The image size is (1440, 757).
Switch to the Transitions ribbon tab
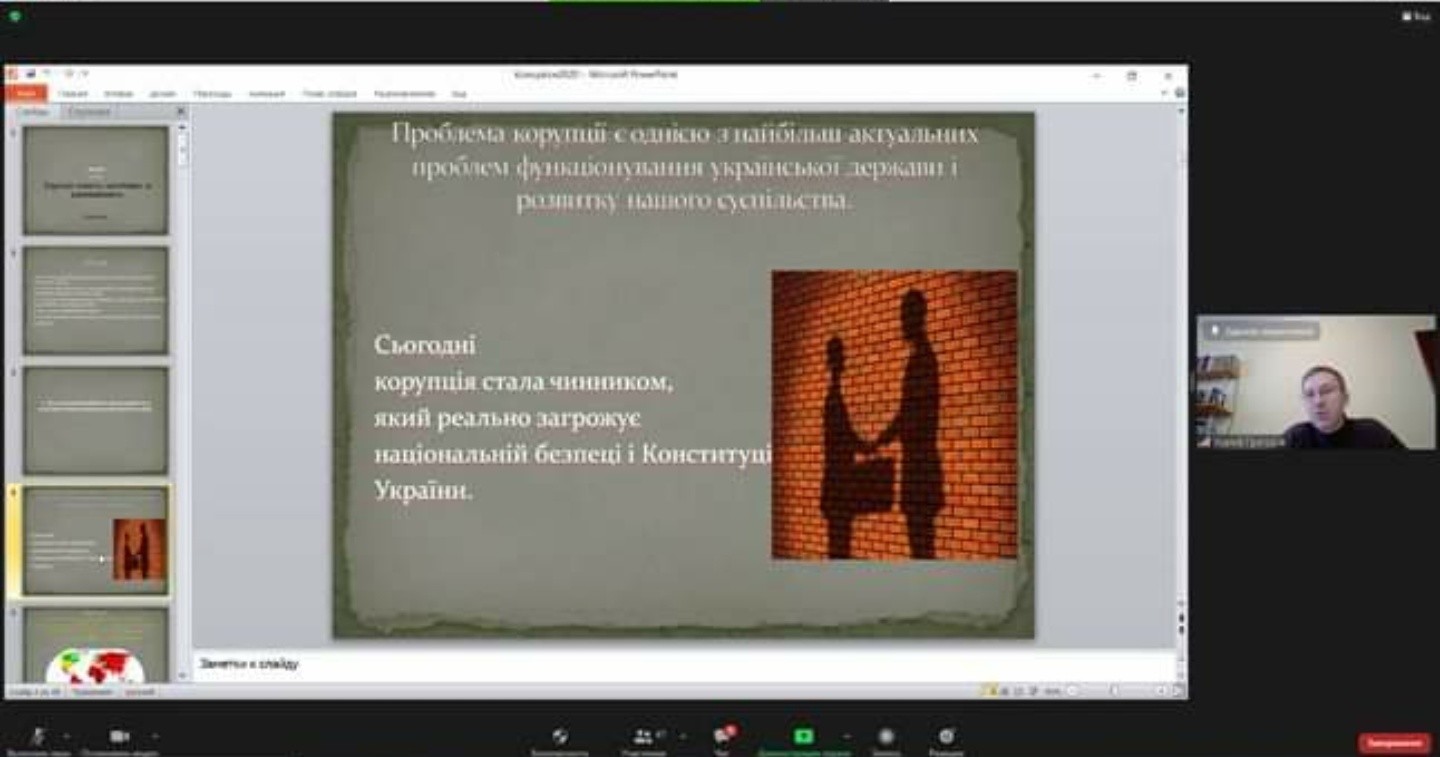coord(212,94)
